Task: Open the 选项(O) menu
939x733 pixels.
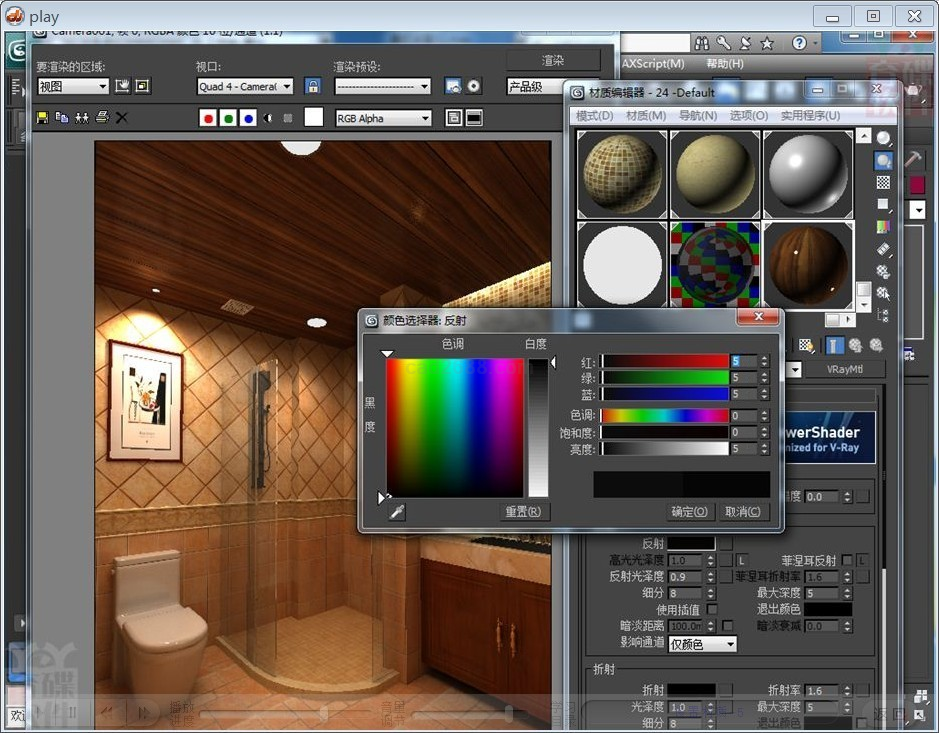Action: (748, 116)
